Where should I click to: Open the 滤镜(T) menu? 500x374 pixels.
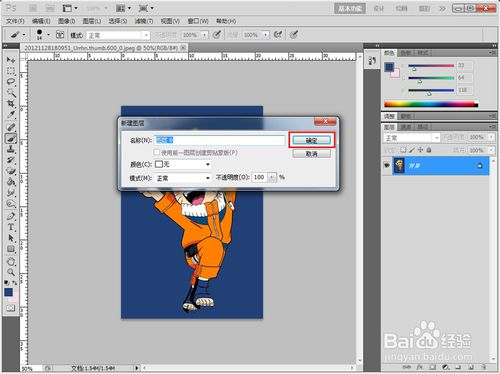144,21
